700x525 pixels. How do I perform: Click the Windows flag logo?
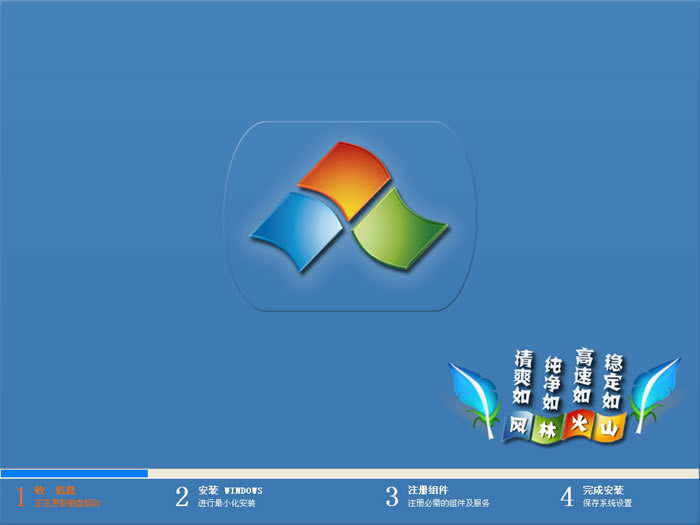point(349,207)
